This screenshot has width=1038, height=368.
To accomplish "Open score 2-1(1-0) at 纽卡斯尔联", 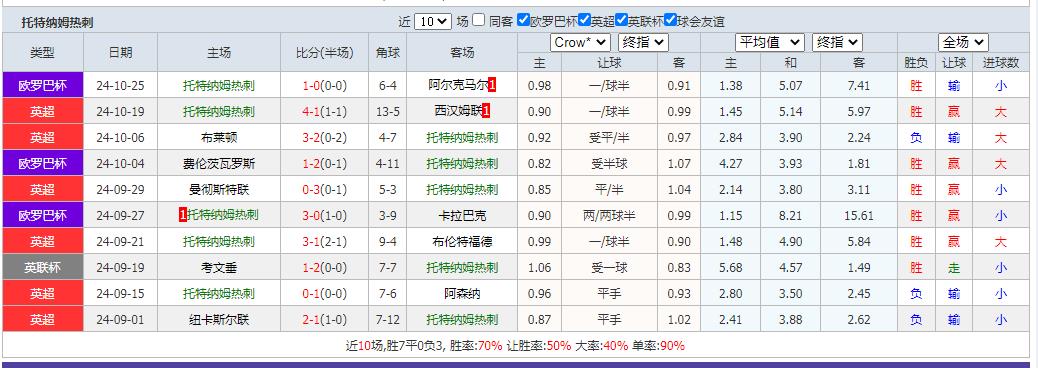I will tap(324, 320).
